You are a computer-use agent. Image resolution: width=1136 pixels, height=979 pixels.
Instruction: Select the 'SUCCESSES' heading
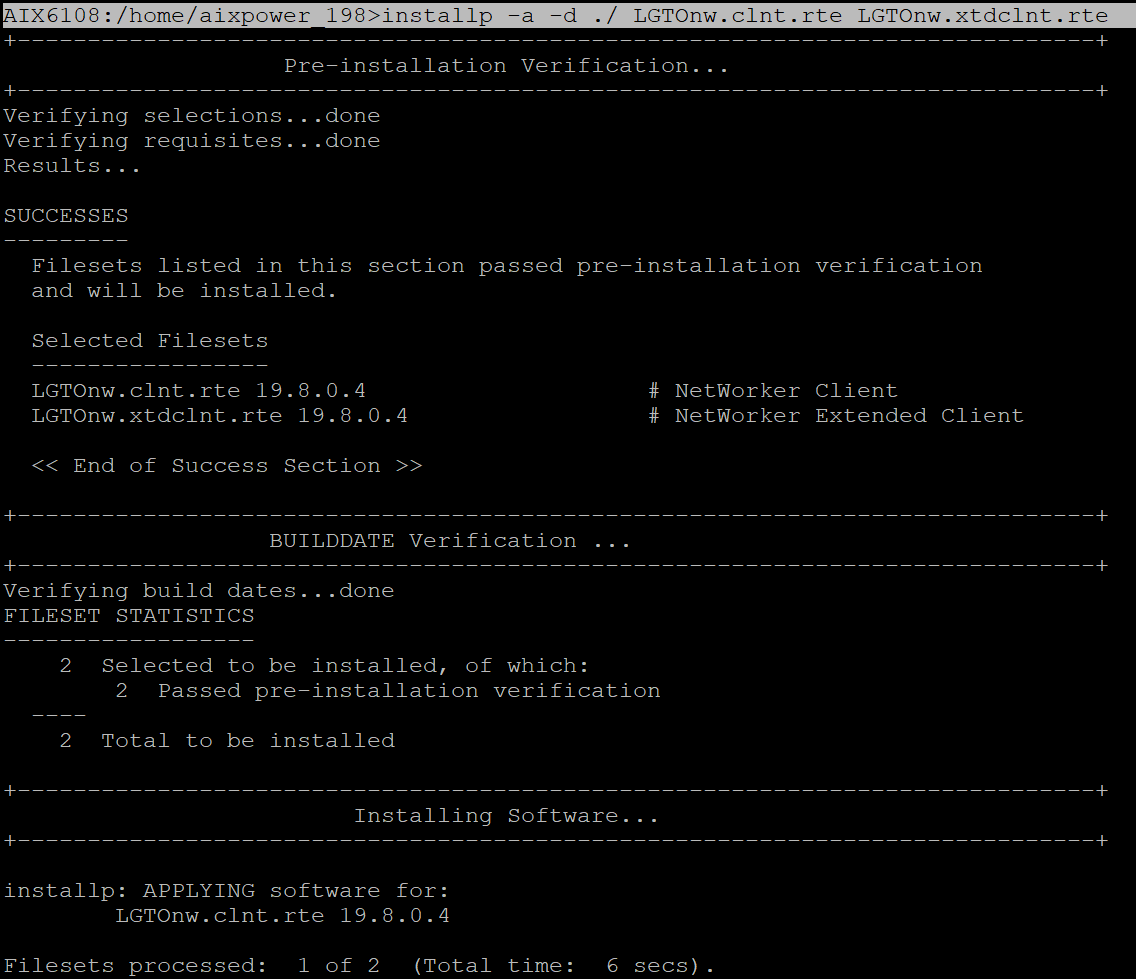[65, 216]
